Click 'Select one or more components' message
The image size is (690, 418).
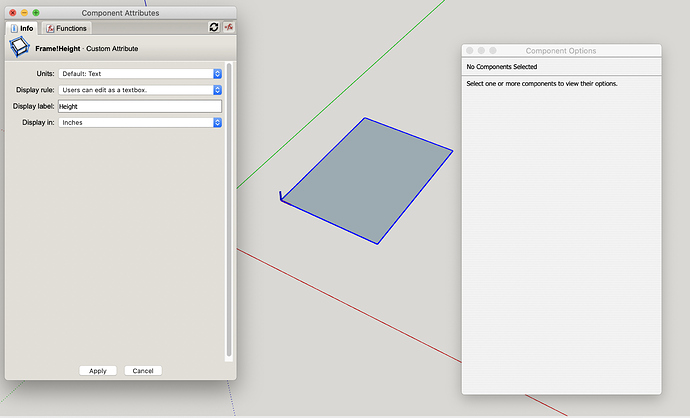[x=542, y=84]
